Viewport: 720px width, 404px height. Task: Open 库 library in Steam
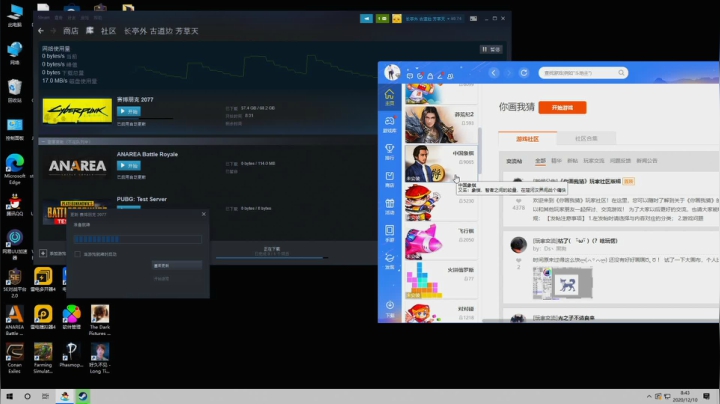tap(90, 31)
